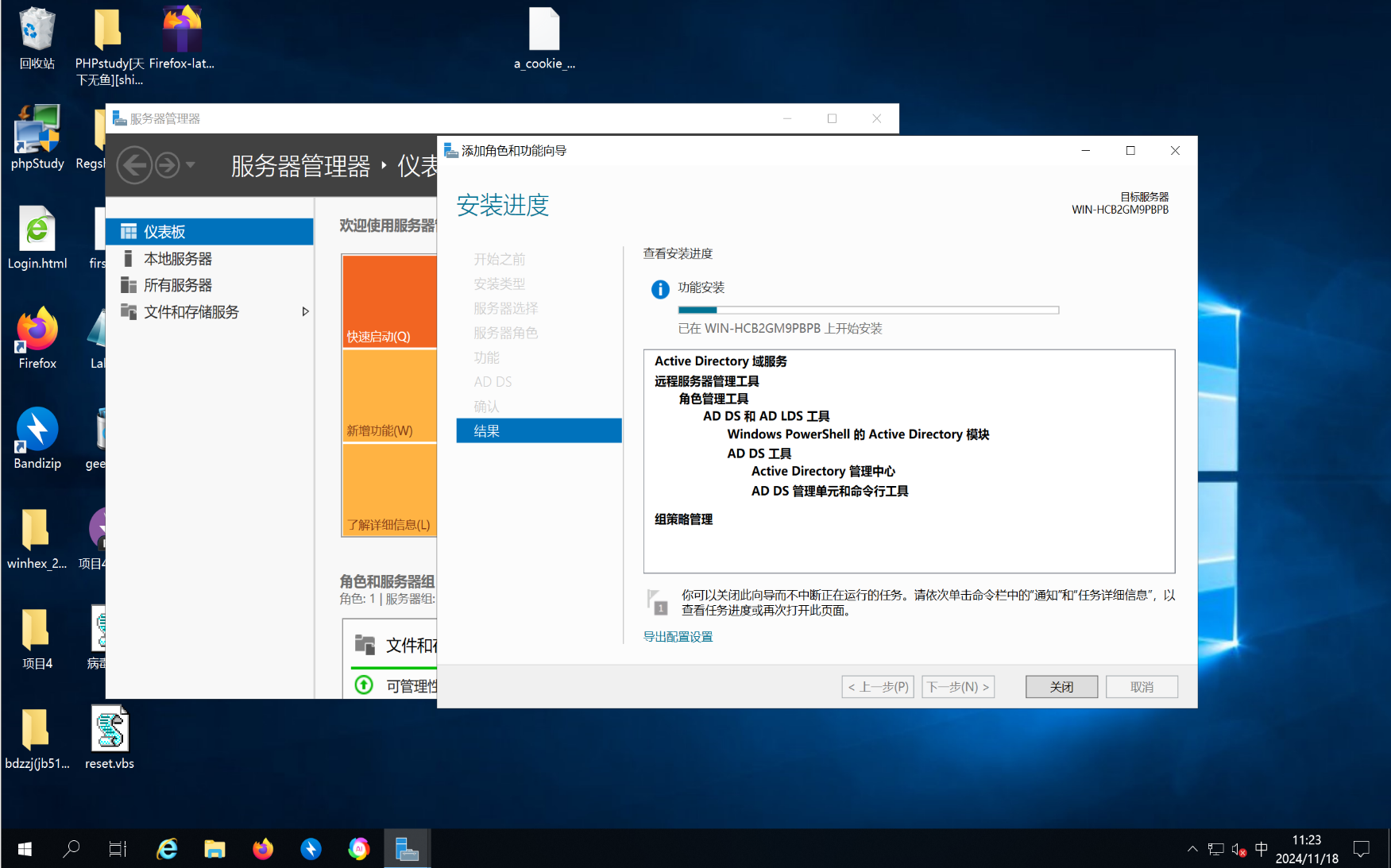This screenshot has height=868, width=1391.
Task: Select 本地服务器 in the Server Manager sidebar
Action: (176, 257)
